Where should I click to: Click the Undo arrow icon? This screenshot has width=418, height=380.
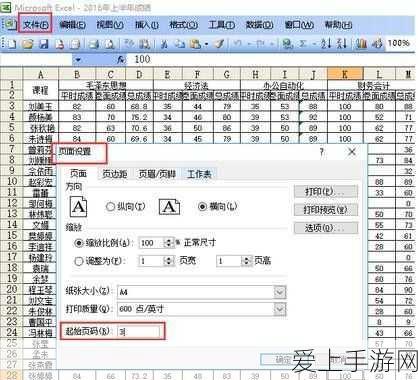point(238,43)
